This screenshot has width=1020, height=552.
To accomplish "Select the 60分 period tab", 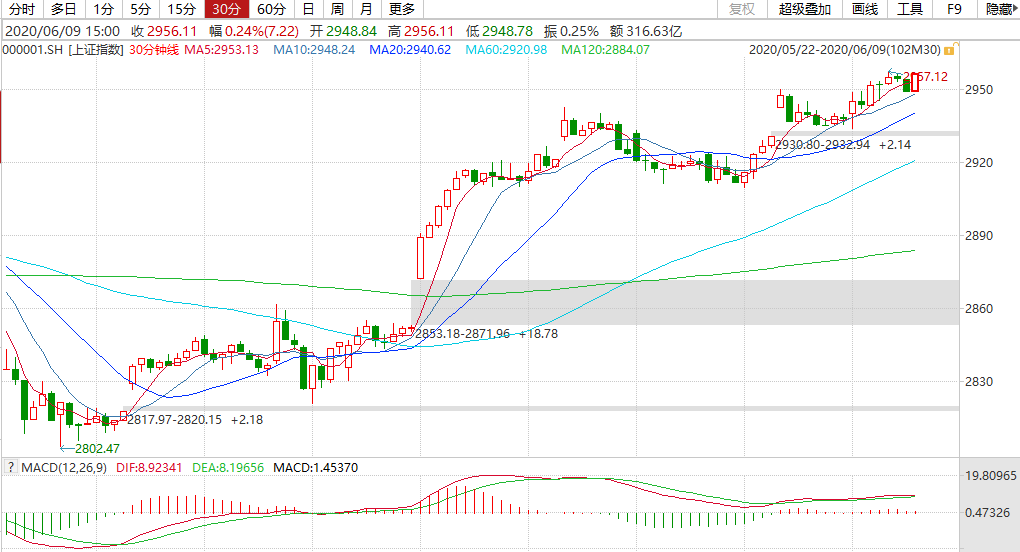I will point(271,9).
